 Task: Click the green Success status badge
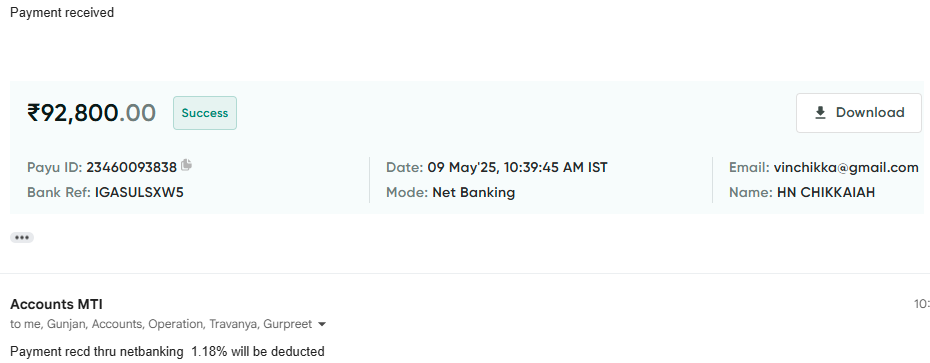click(205, 113)
